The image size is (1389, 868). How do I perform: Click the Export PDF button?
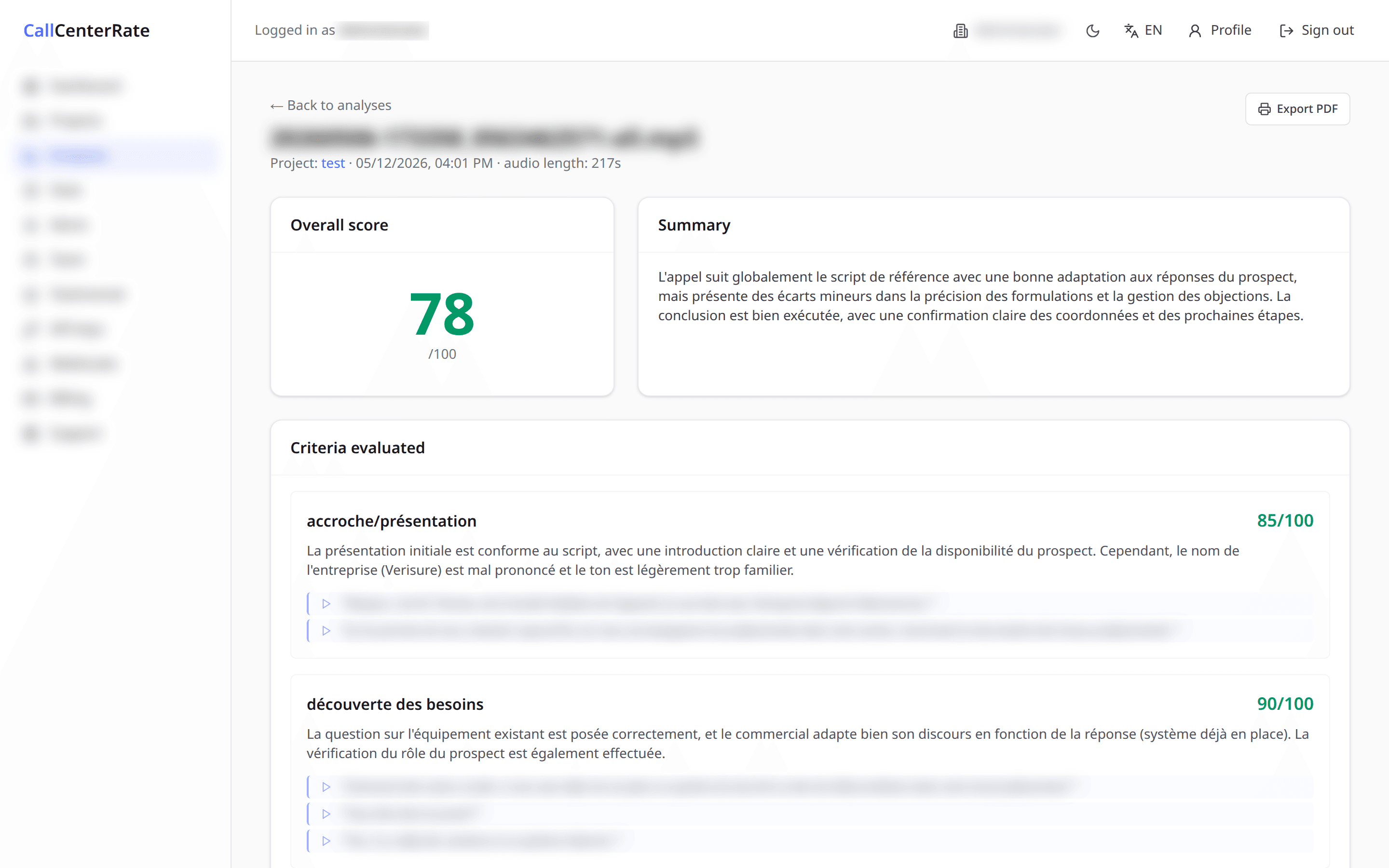pyautogui.click(x=1297, y=109)
